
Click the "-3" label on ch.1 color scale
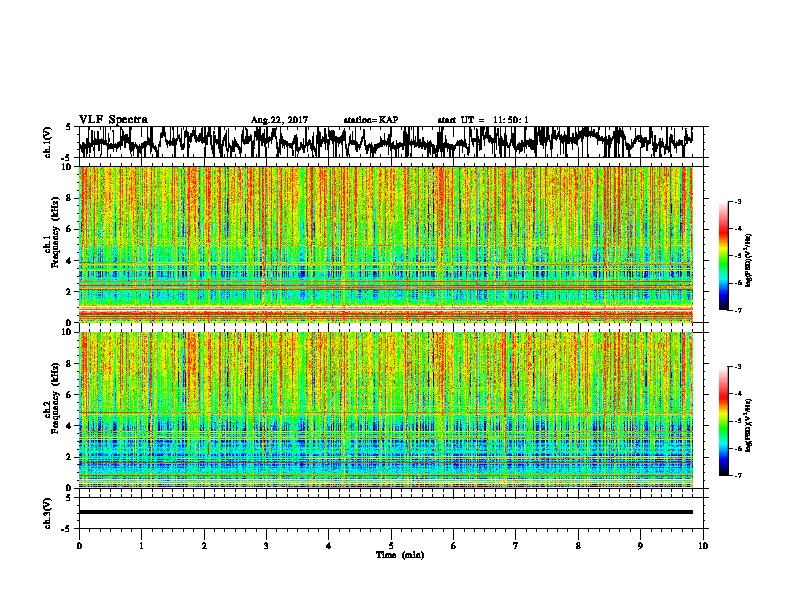point(737,201)
